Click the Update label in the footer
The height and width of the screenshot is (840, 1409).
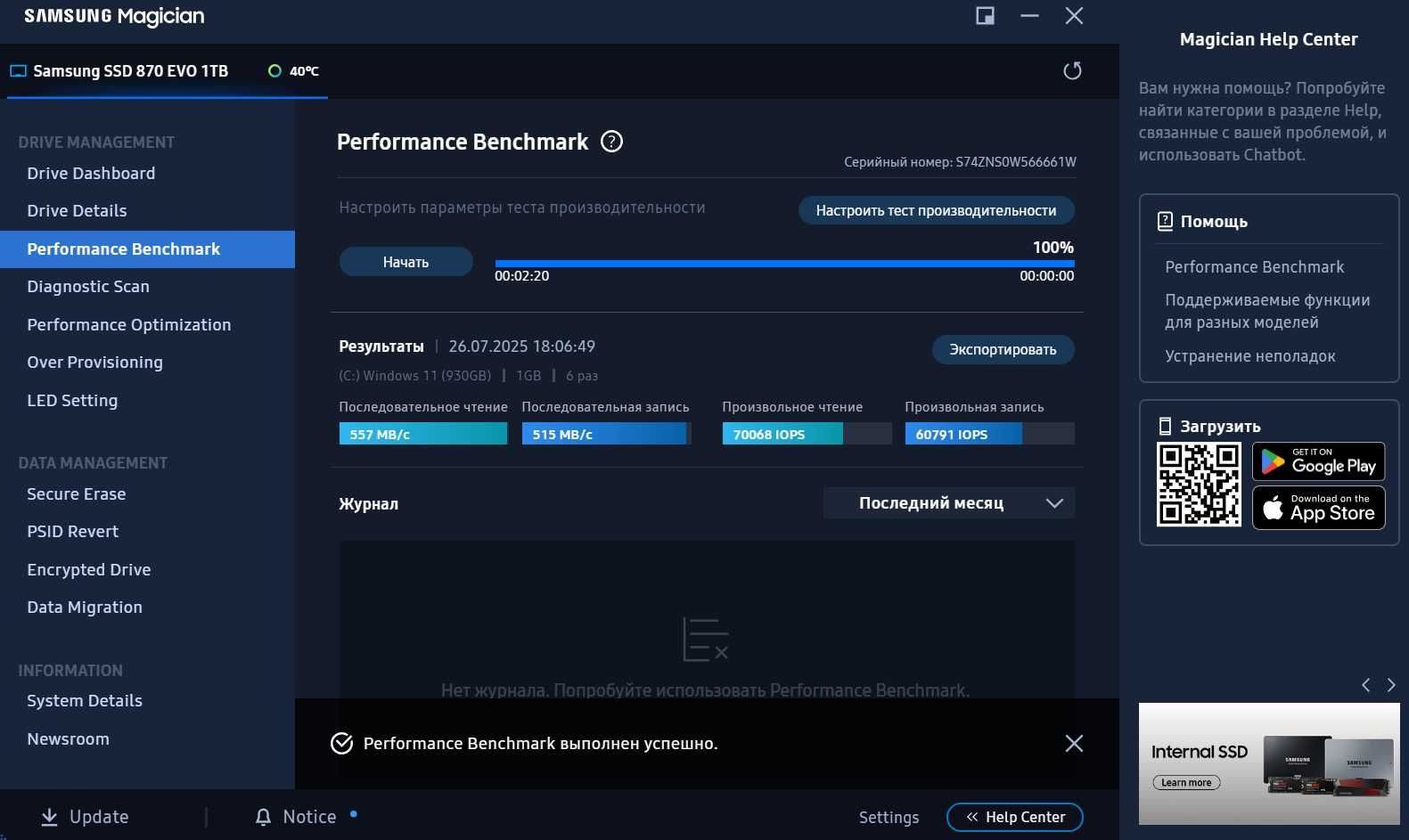[x=99, y=817]
